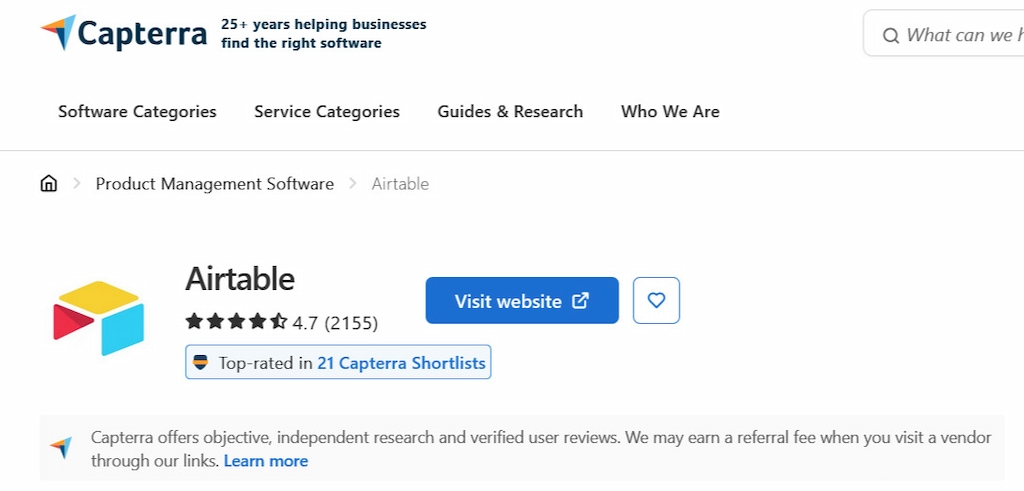Open the Guides & Research menu
This screenshot has height=491, width=1024.
[510, 112]
